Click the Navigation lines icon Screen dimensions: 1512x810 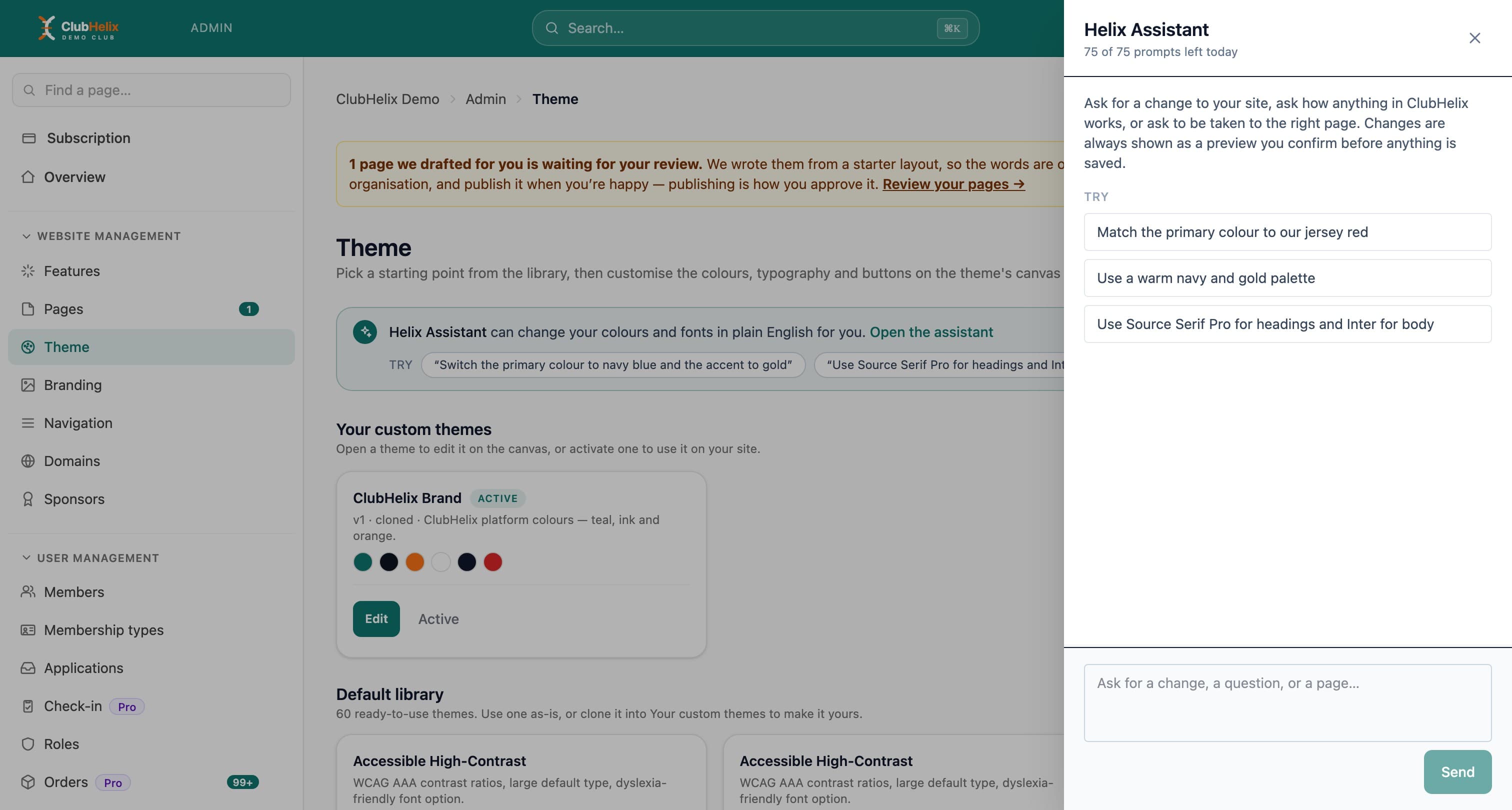(27, 422)
